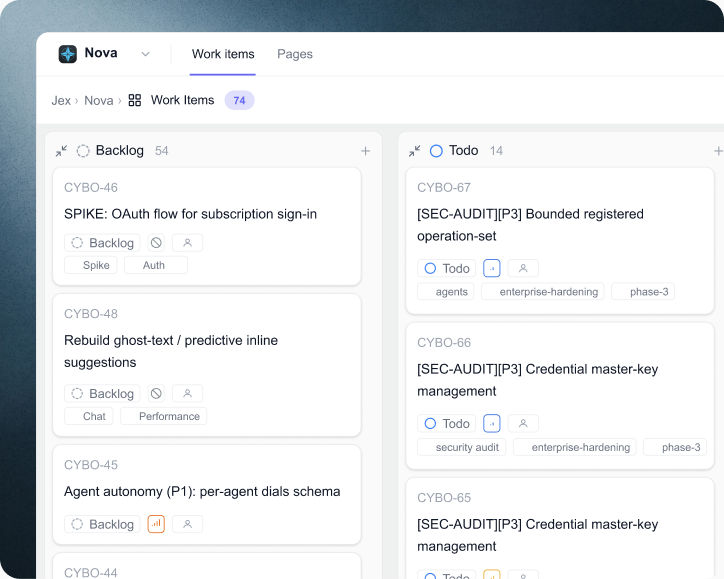Viewport: 724px width, 579px height.
Task: Click phase-3 label on CYBO-67
Action: pyautogui.click(x=643, y=291)
